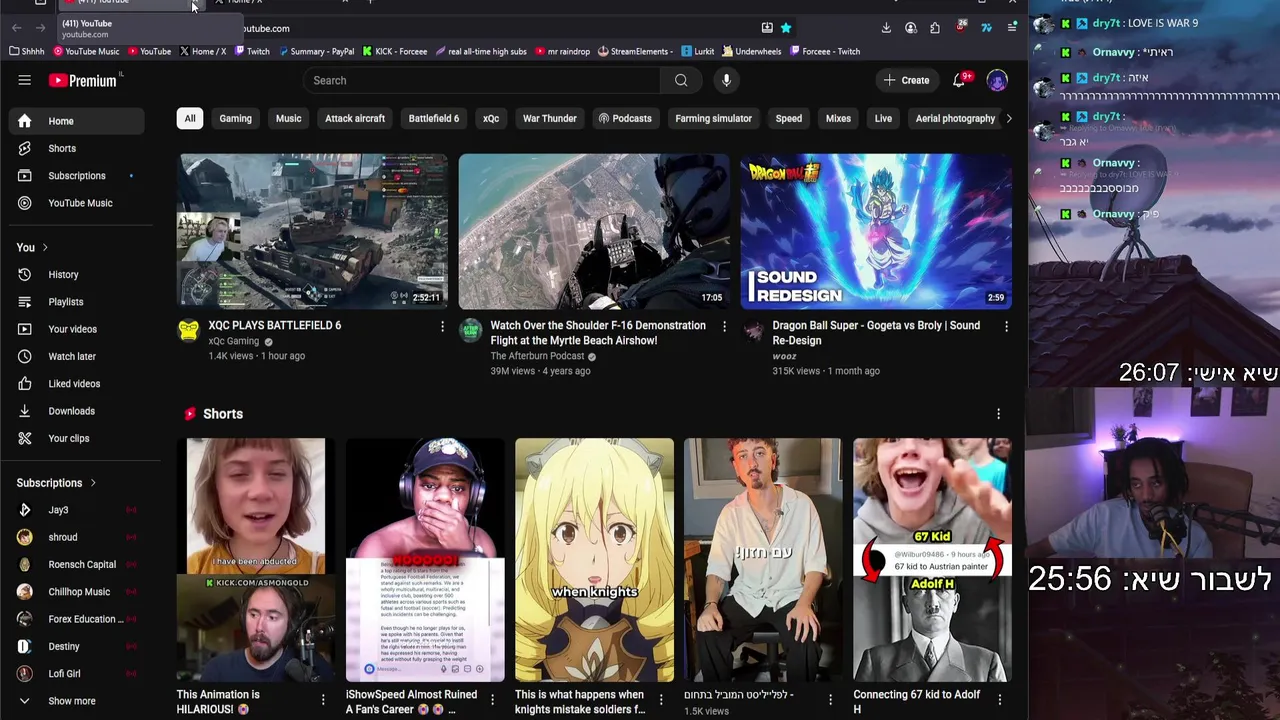Open watch History
Screen dimensions: 1280x720
point(77,274)
